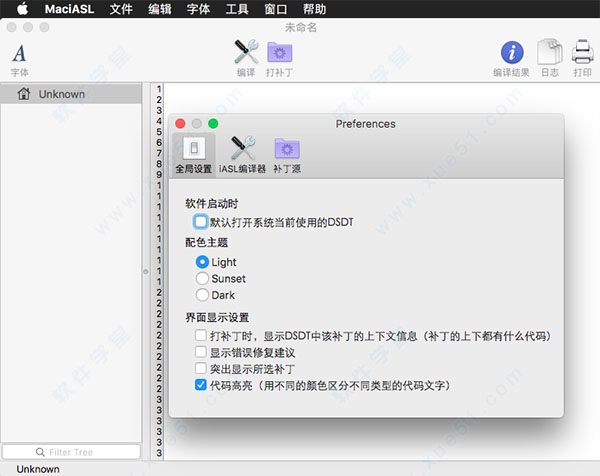Select the Unknown tree row
This screenshot has width=600, height=476.
(x=71, y=94)
